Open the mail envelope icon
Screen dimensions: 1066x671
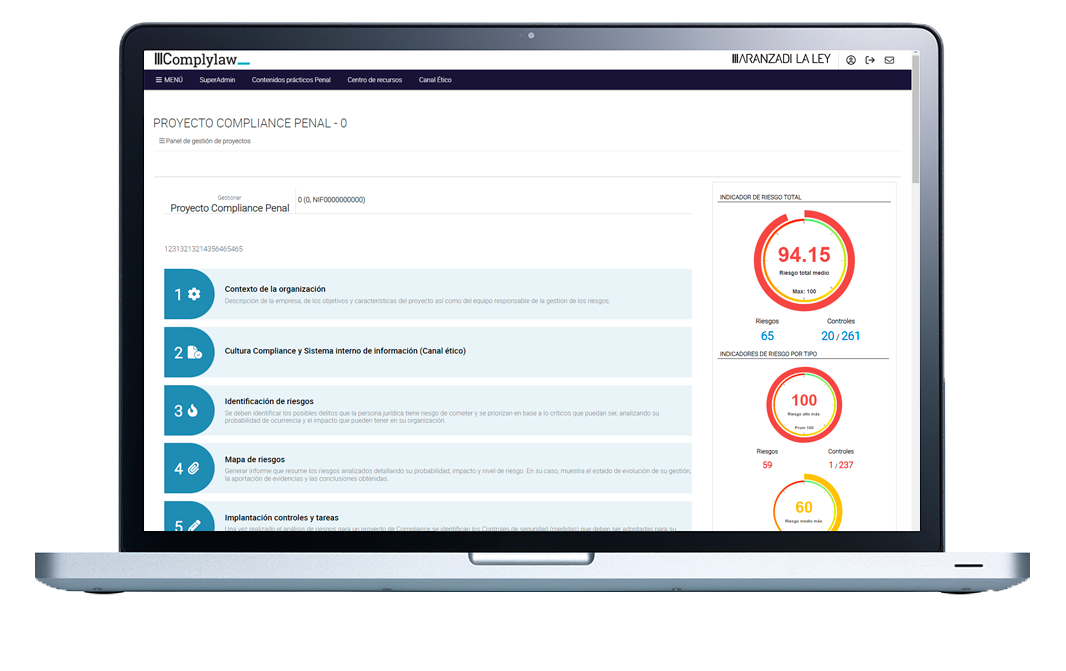(x=889, y=60)
